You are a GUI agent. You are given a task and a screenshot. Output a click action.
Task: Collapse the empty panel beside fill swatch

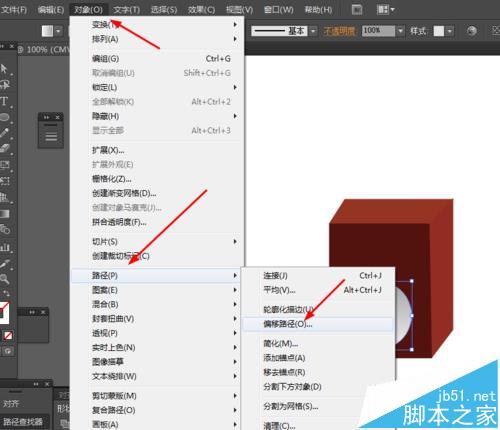coord(32,312)
